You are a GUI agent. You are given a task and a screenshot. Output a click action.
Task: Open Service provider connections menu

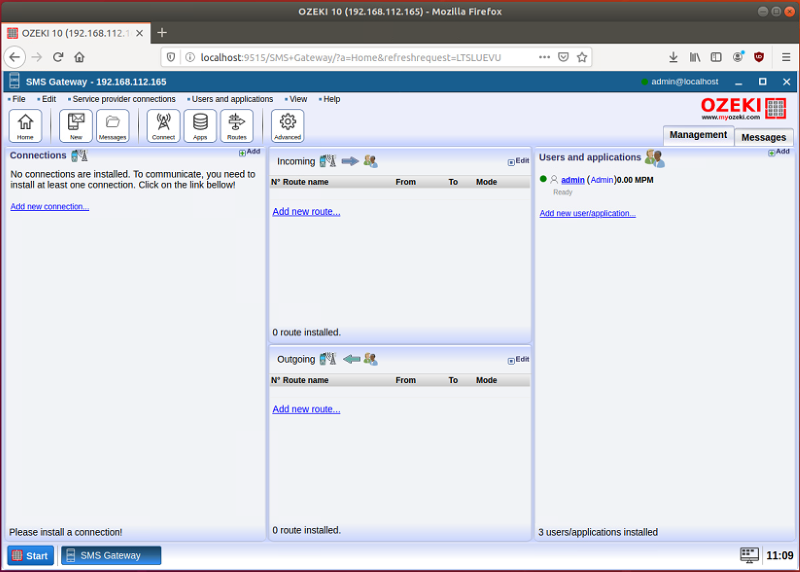pos(124,99)
